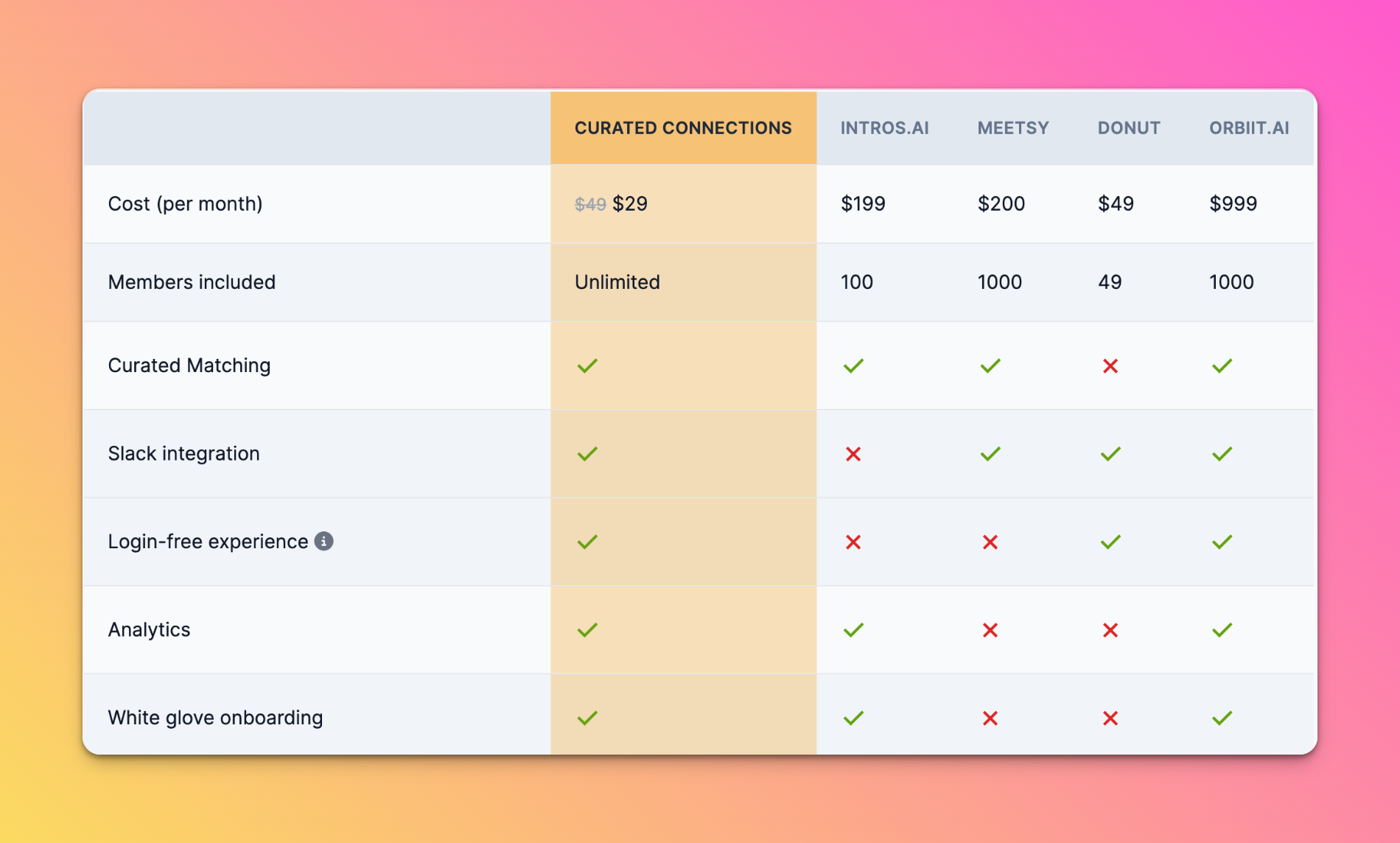Click the Meetsy red cross for White glove onboarding
Viewport: 1400px width, 843px height.
click(x=990, y=718)
